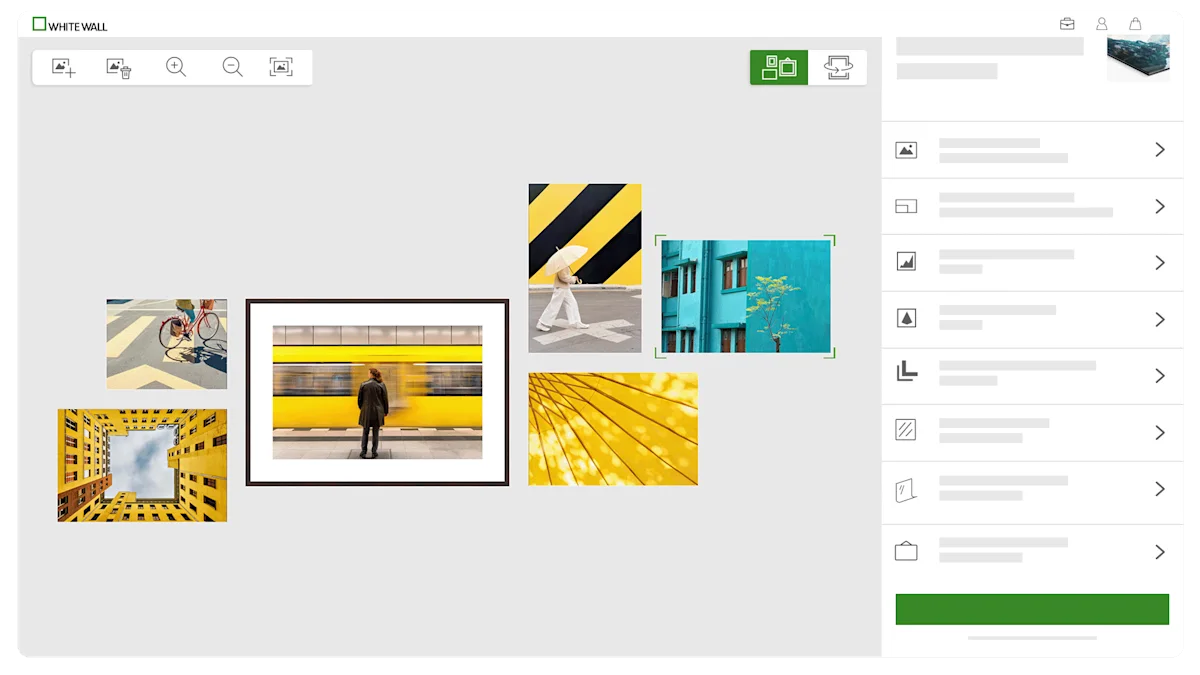The width and height of the screenshot is (1200, 675).
Task: Click the Add image toolbar icon
Action: point(63,68)
